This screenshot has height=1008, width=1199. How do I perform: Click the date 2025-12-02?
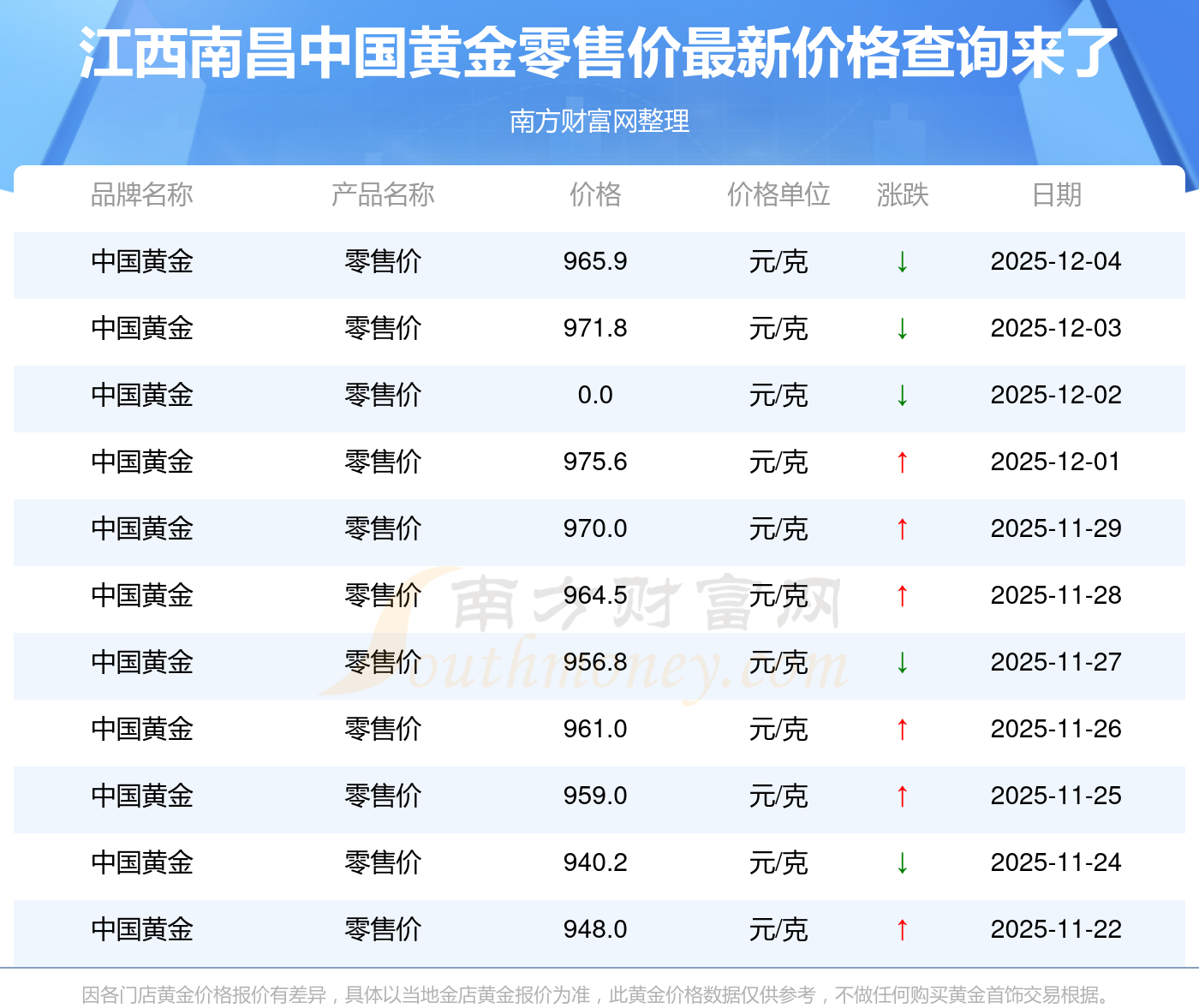point(1056,395)
